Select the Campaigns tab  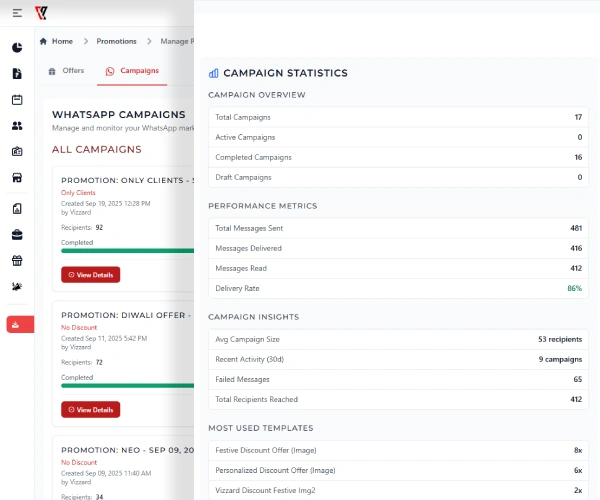click(x=132, y=71)
